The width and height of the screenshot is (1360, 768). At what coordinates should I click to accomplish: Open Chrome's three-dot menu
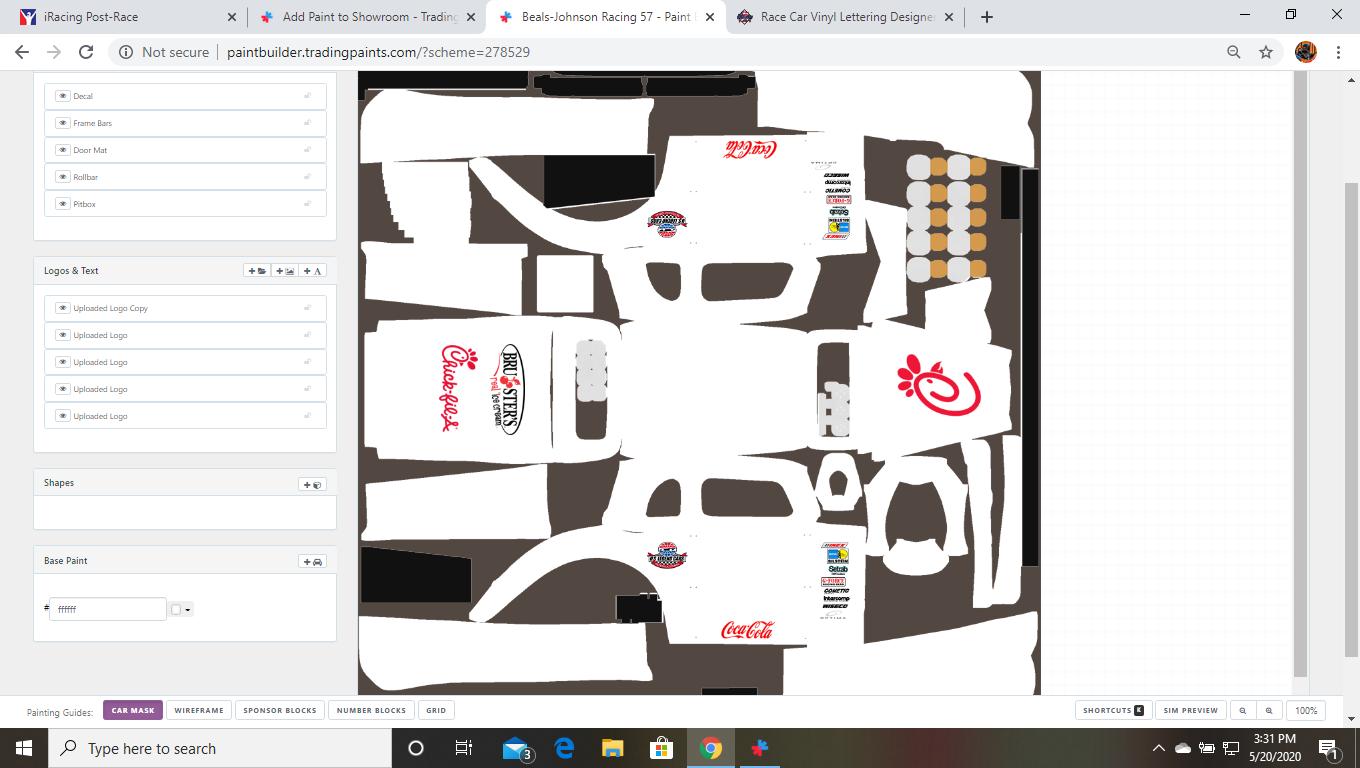(1338, 52)
